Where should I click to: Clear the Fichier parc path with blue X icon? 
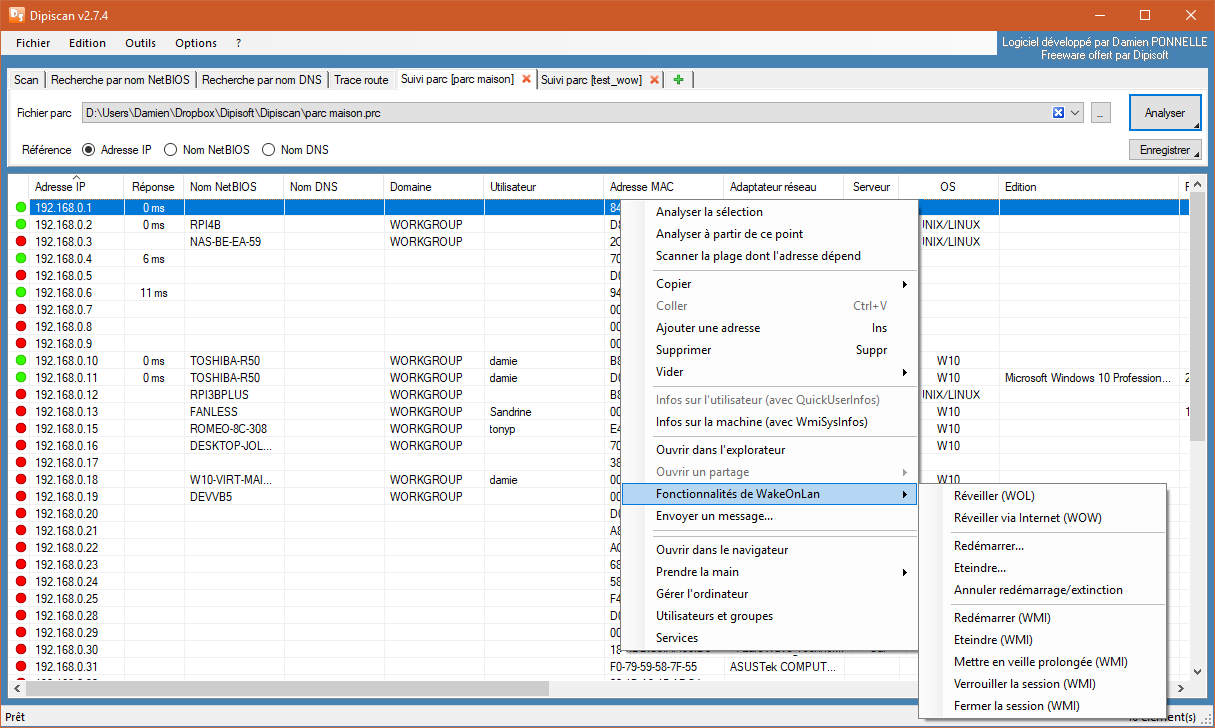pyautogui.click(x=1058, y=113)
